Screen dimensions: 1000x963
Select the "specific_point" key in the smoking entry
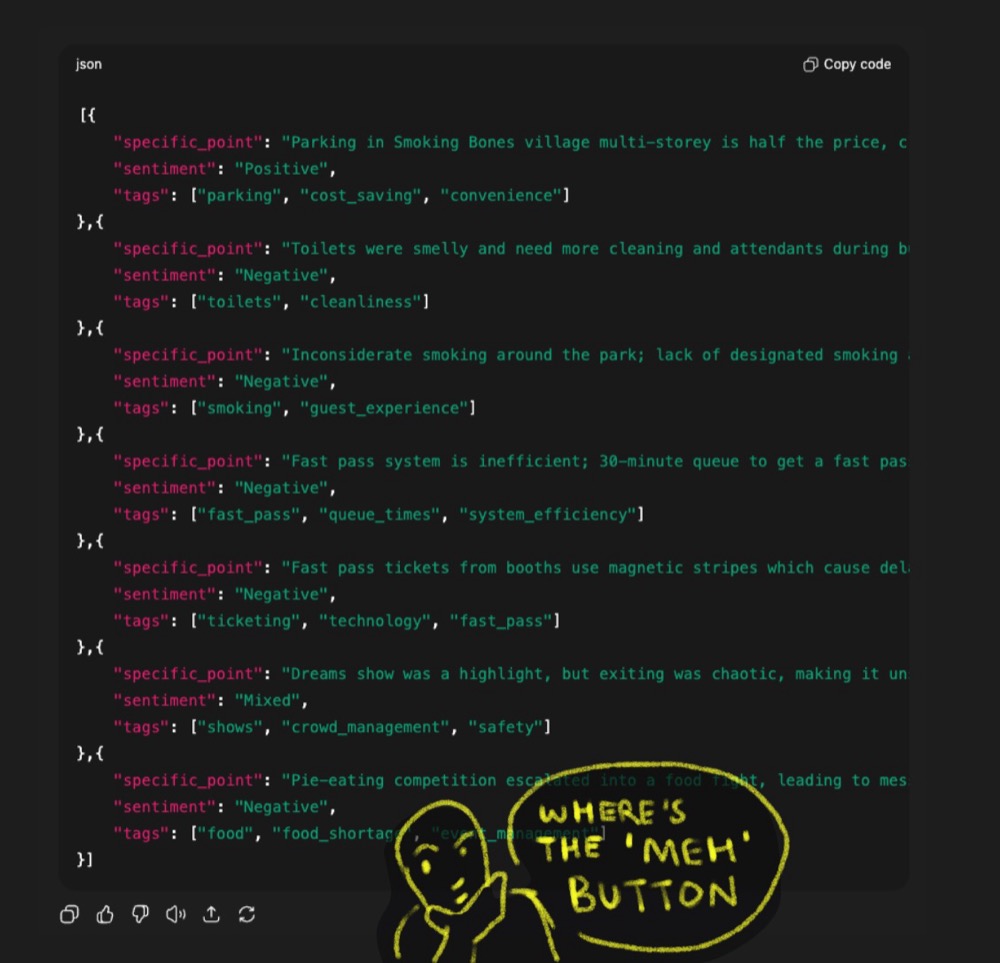click(x=187, y=354)
